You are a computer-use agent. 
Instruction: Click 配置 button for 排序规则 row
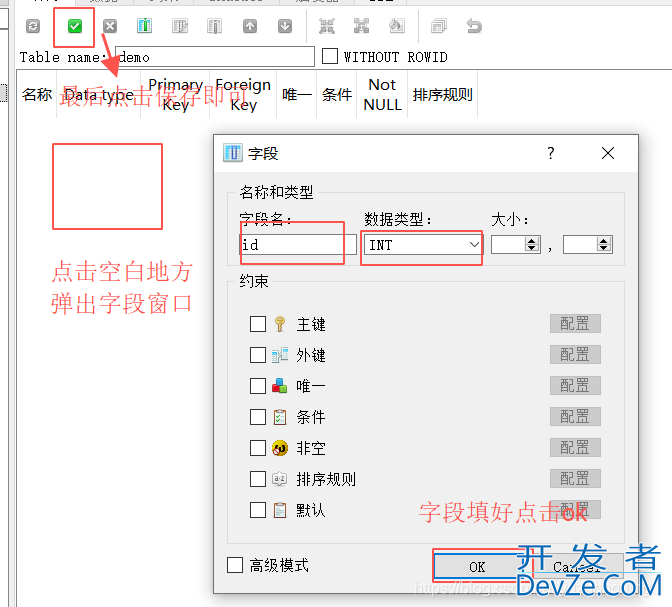[575, 478]
